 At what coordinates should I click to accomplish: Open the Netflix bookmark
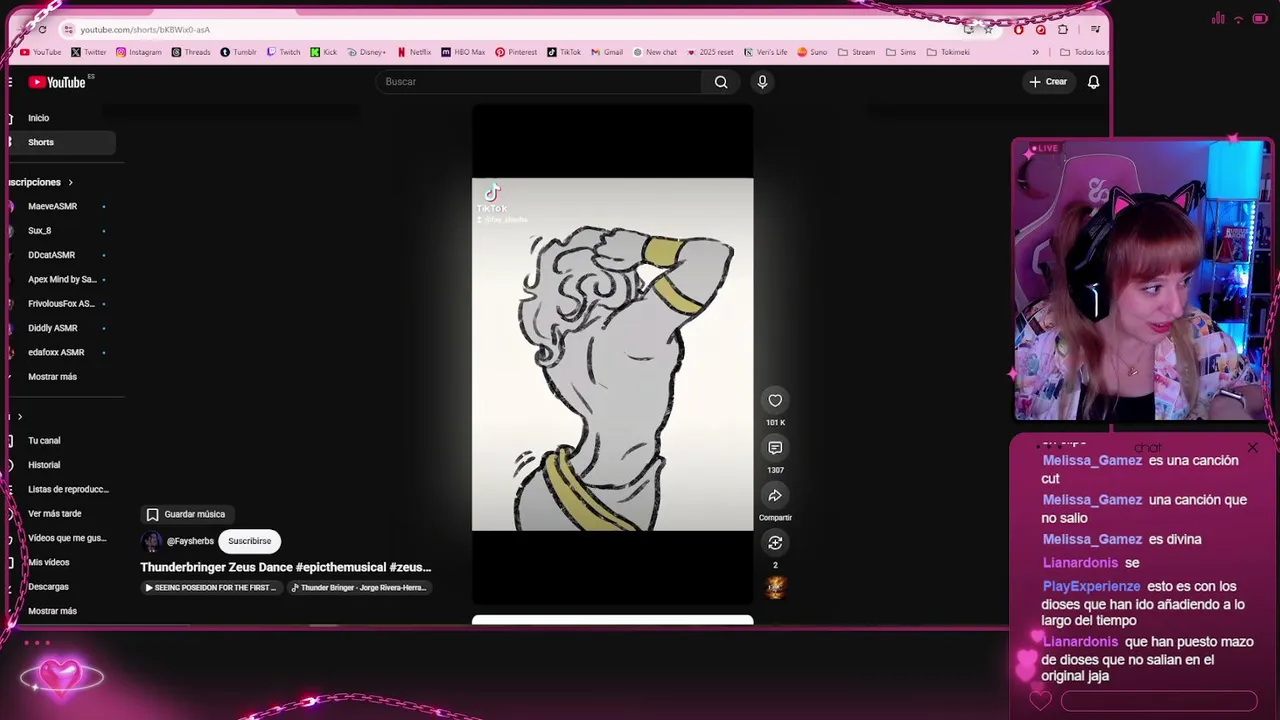[414, 52]
